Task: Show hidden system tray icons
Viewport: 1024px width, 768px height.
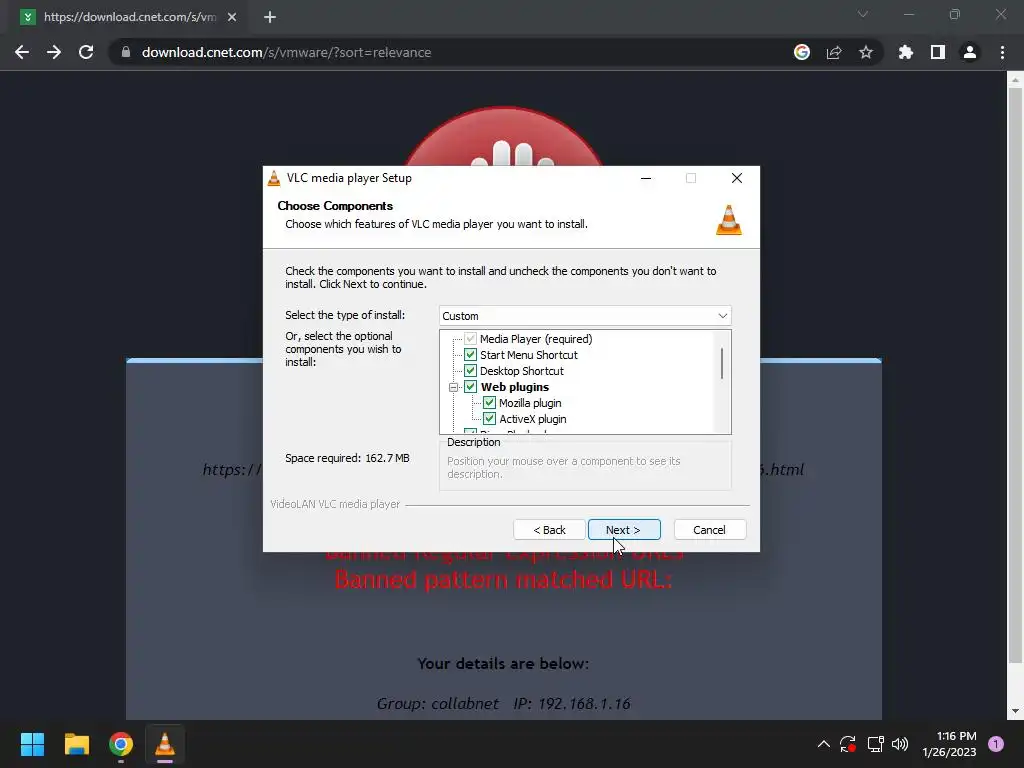Action: click(824, 744)
